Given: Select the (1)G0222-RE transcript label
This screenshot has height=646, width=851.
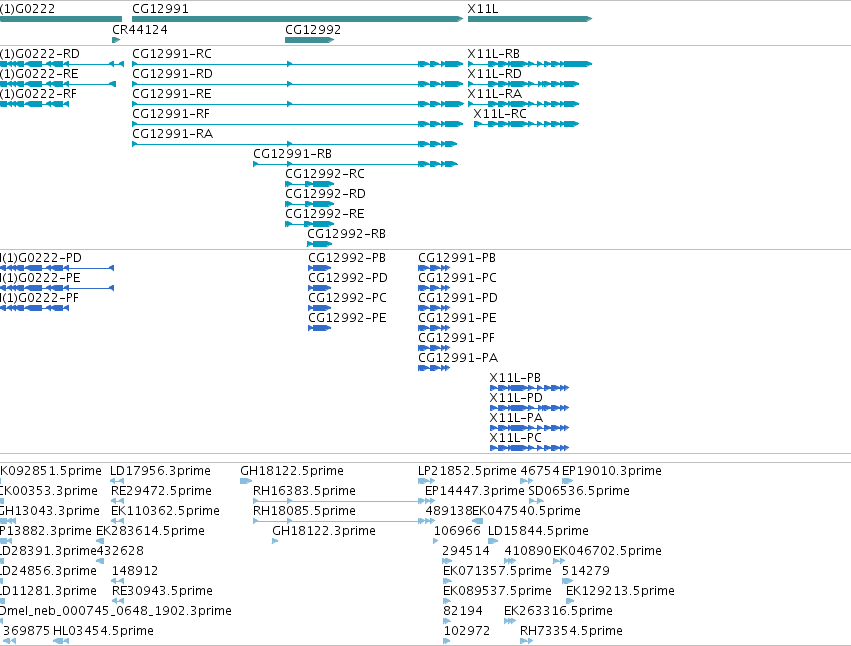Looking at the screenshot, I should click(x=39, y=74).
